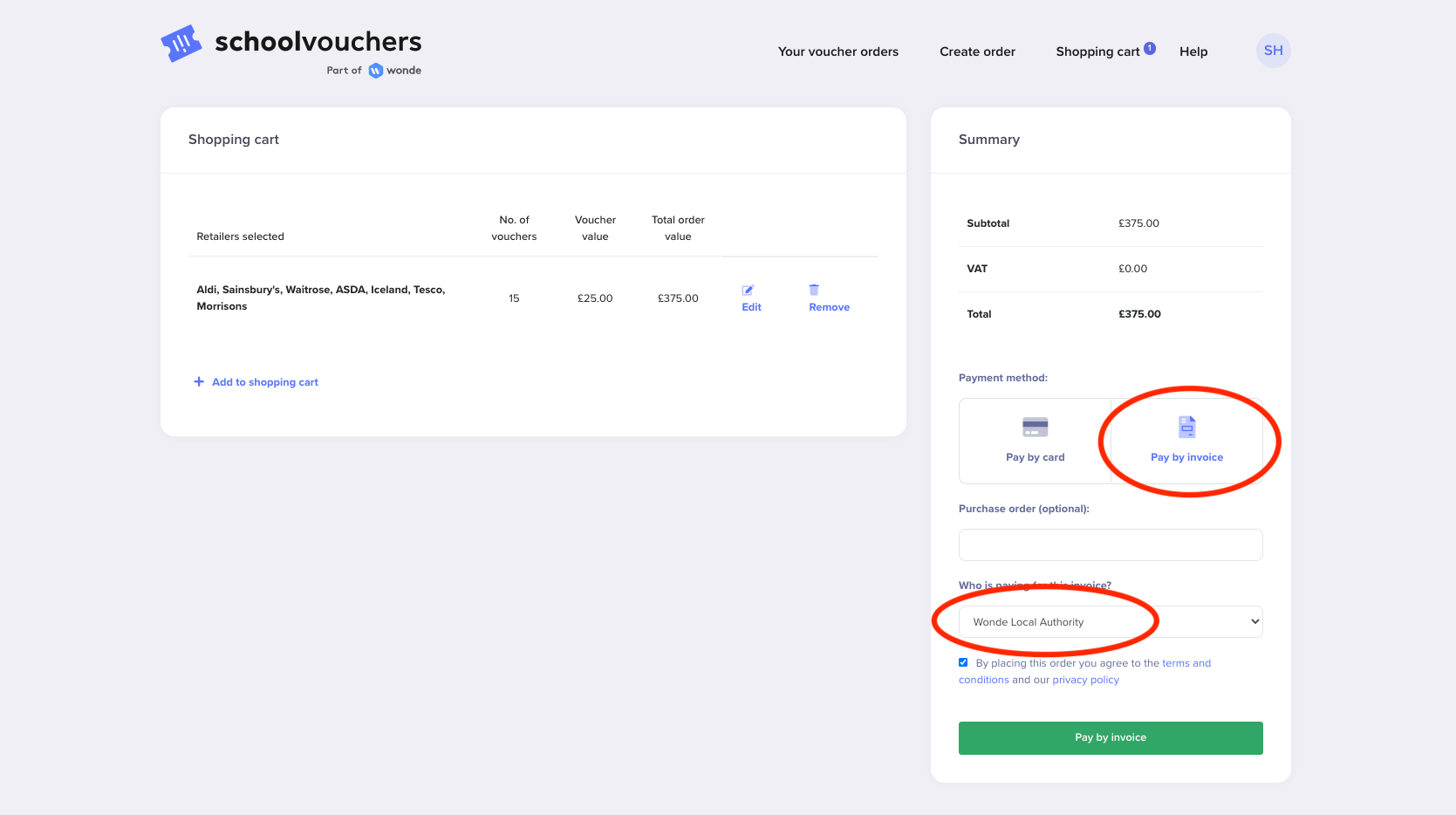Click the £25.00 voucher value cell
Image resolution: width=1456 pixels, height=815 pixels.
pos(595,298)
